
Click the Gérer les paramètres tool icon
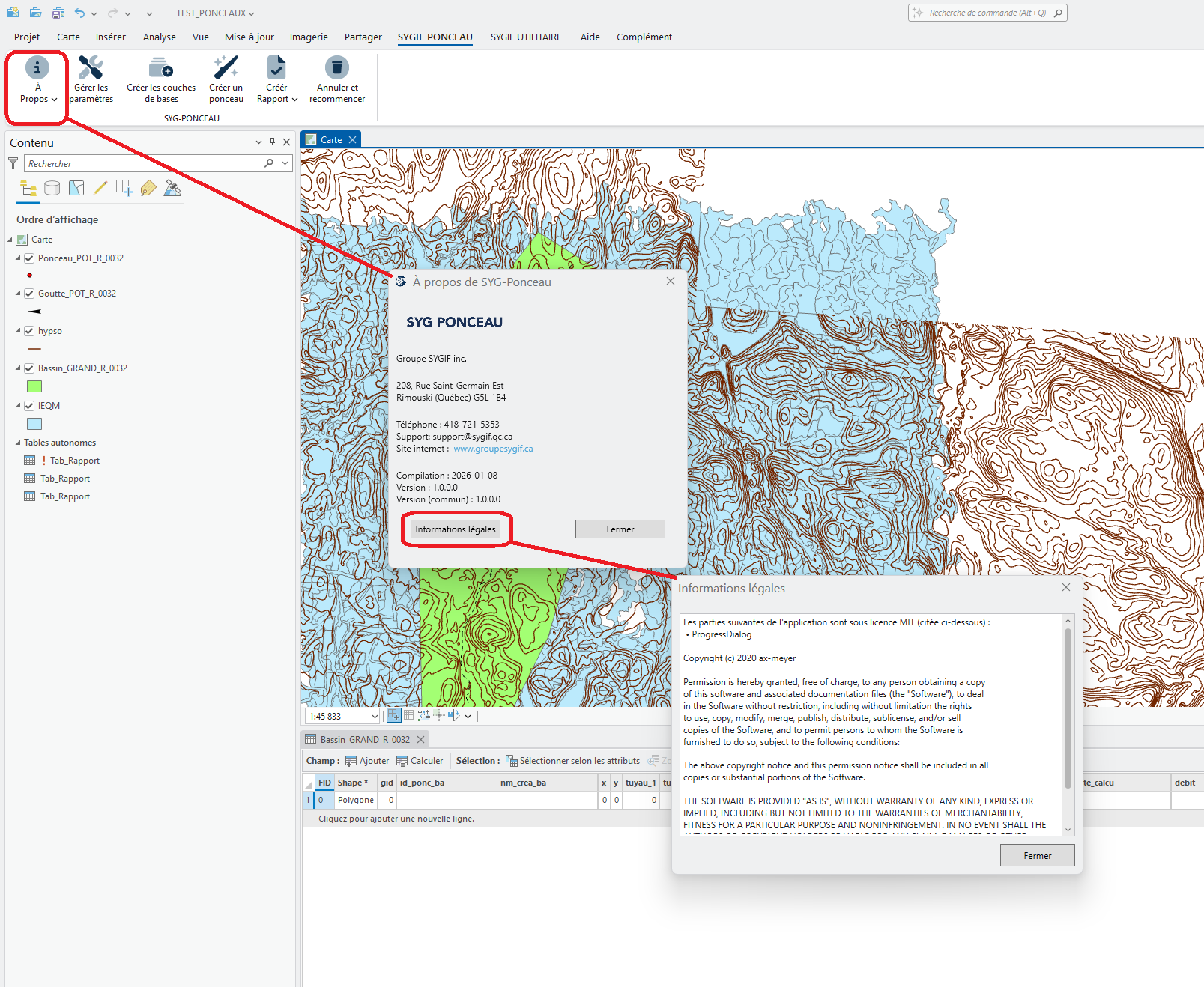[91, 68]
